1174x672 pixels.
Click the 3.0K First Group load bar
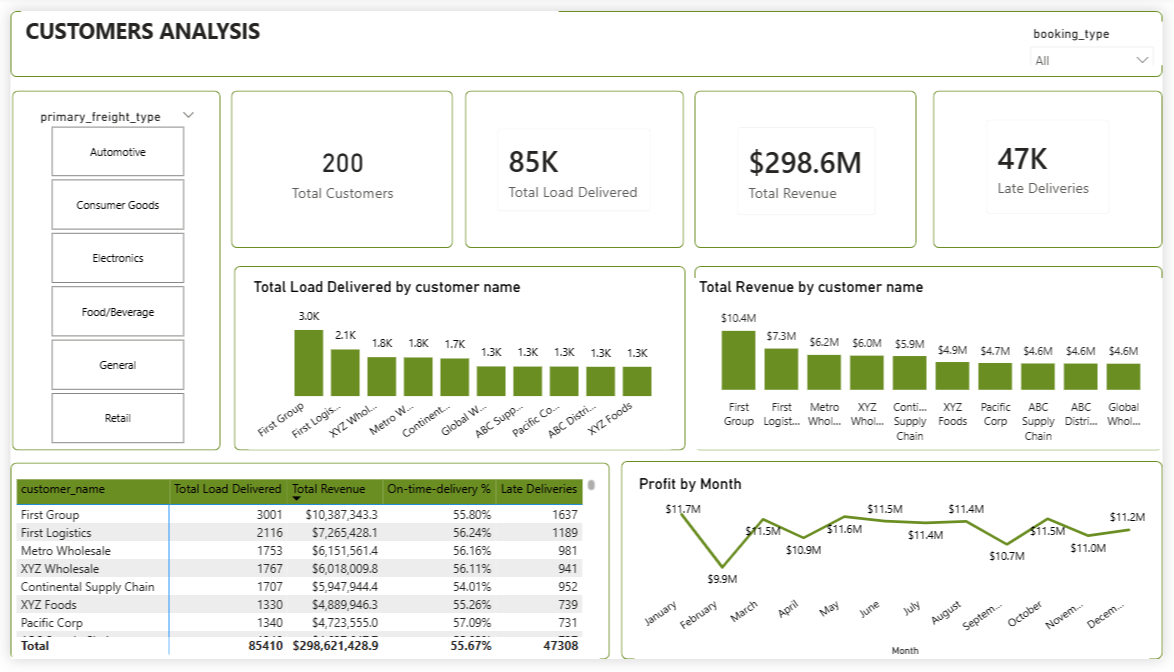308,363
